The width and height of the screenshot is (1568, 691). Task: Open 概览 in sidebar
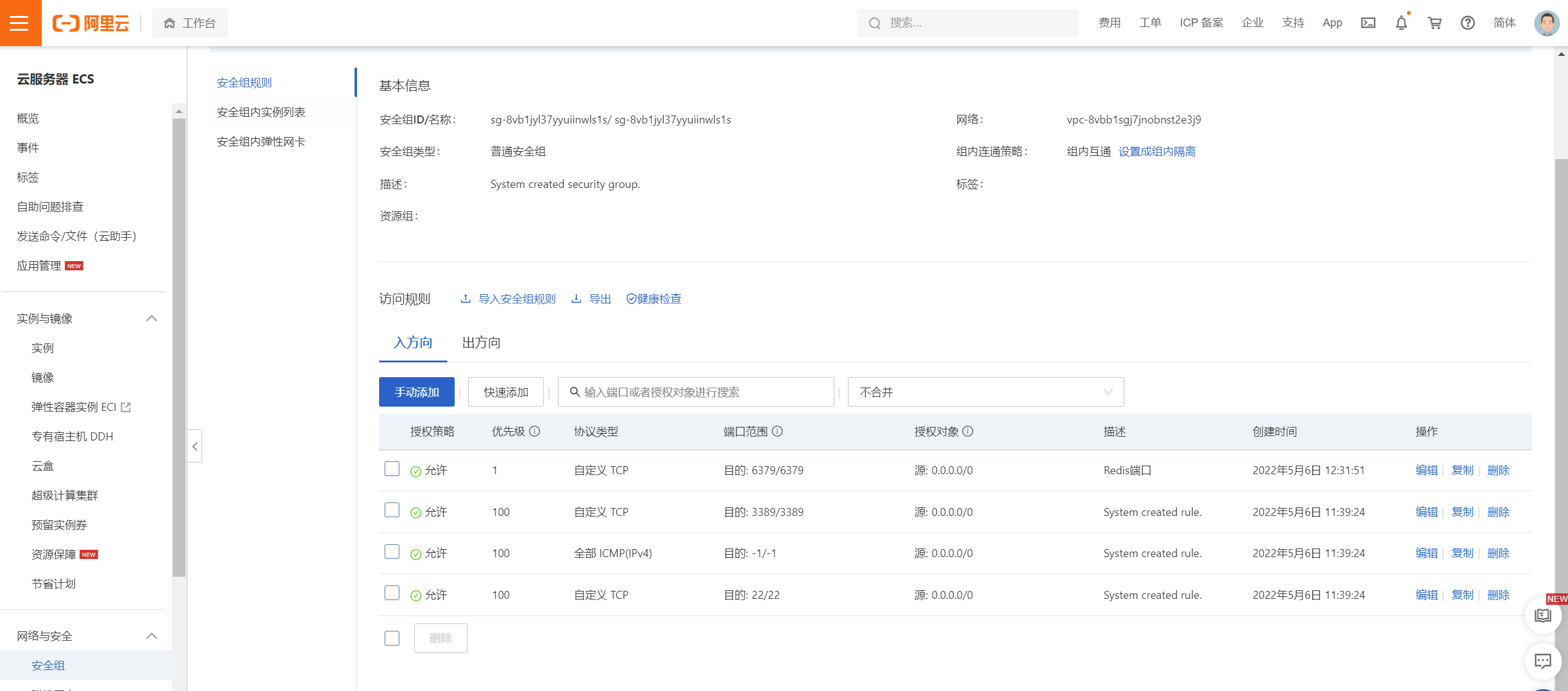pos(28,118)
